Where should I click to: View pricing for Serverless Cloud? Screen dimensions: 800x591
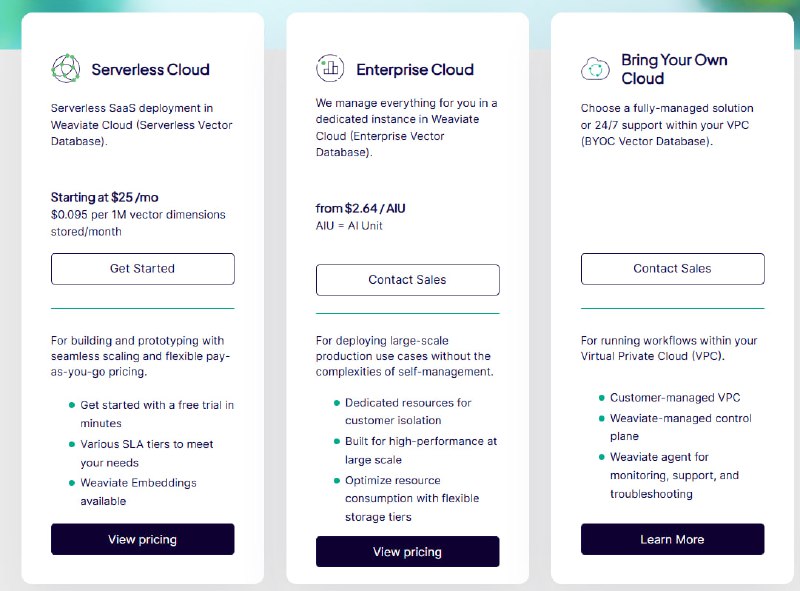tap(142, 539)
